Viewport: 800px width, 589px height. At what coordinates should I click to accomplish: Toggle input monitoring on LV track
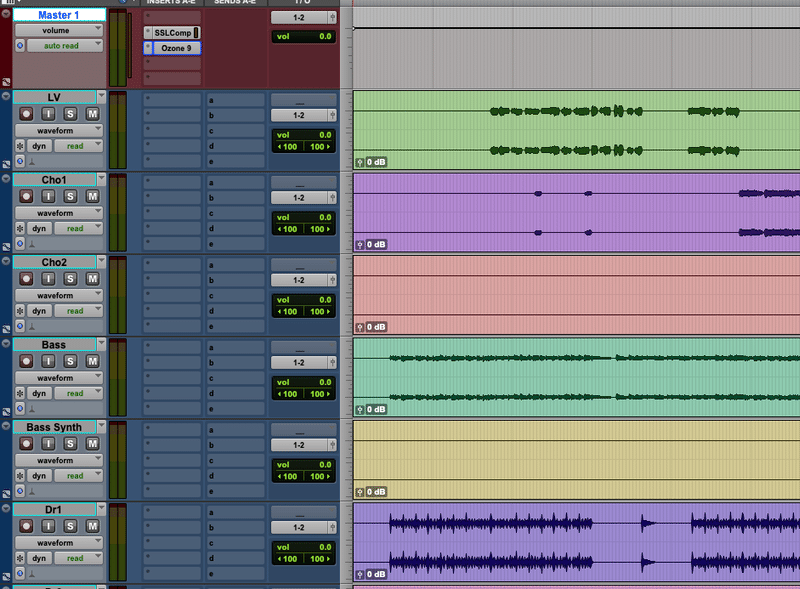(48, 114)
